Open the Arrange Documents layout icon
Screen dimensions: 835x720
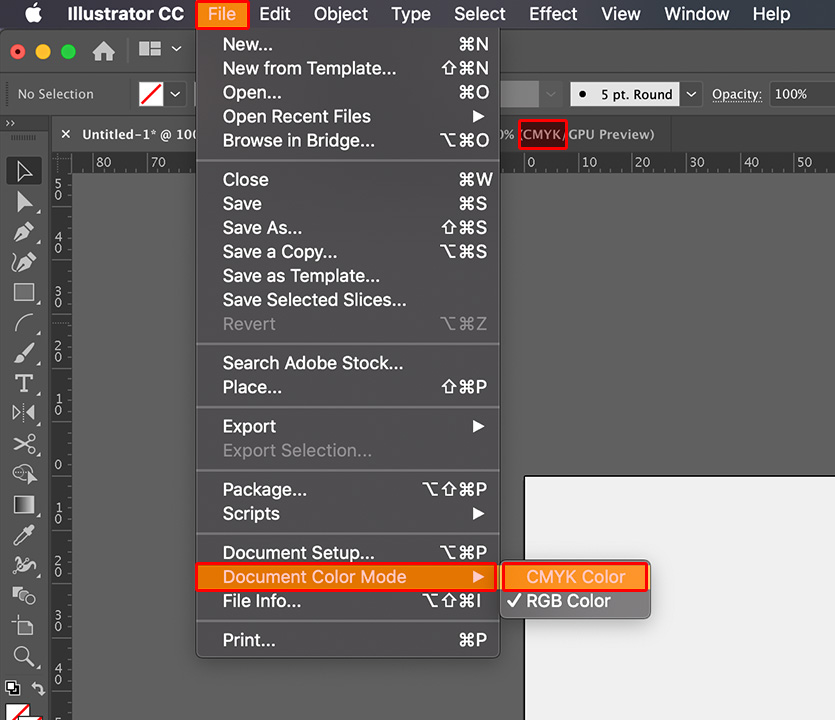pyautogui.click(x=150, y=49)
